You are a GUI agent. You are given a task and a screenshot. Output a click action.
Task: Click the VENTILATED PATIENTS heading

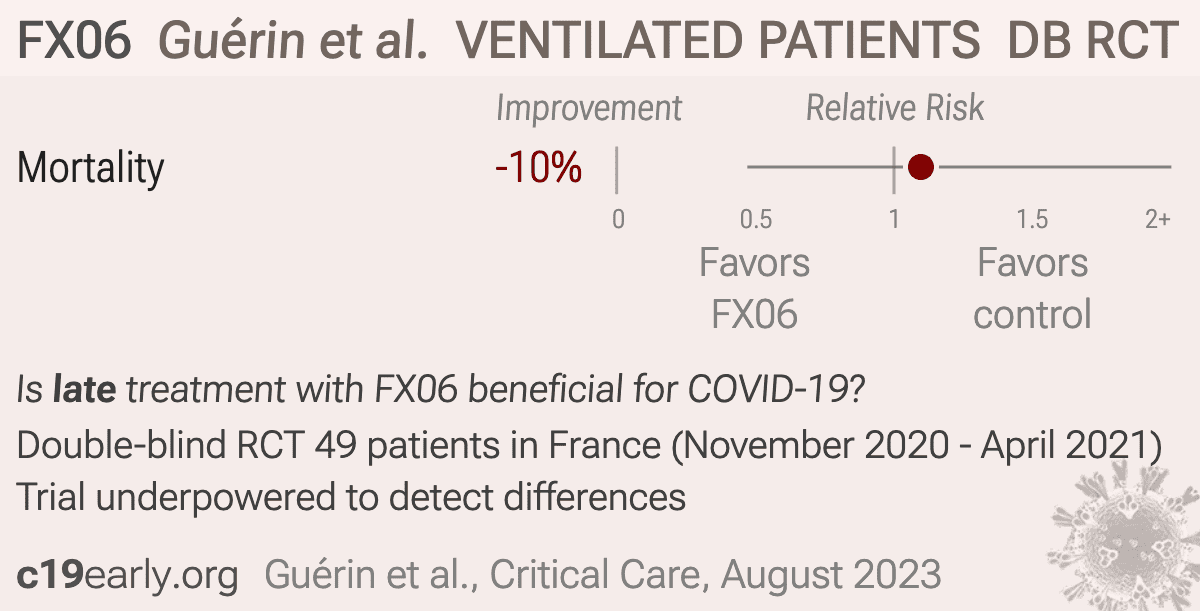pyautogui.click(x=718, y=40)
